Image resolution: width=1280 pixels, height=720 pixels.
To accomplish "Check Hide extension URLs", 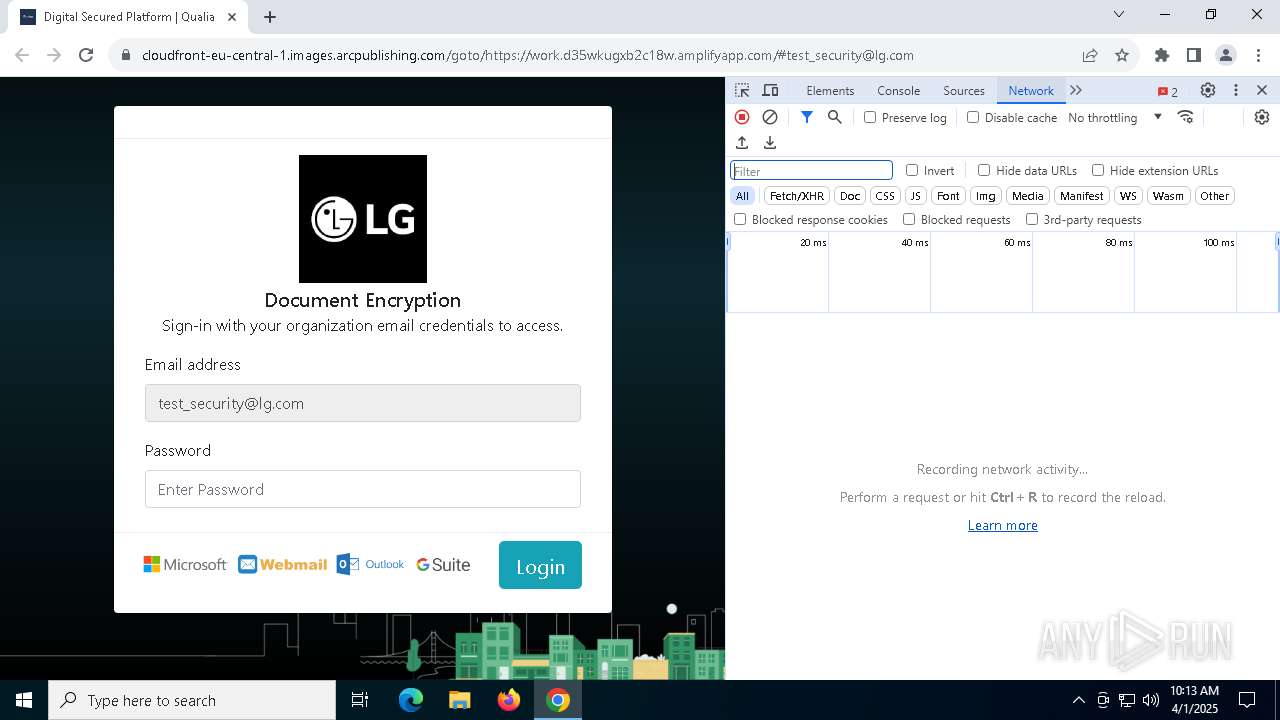I will (x=1098, y=170).
